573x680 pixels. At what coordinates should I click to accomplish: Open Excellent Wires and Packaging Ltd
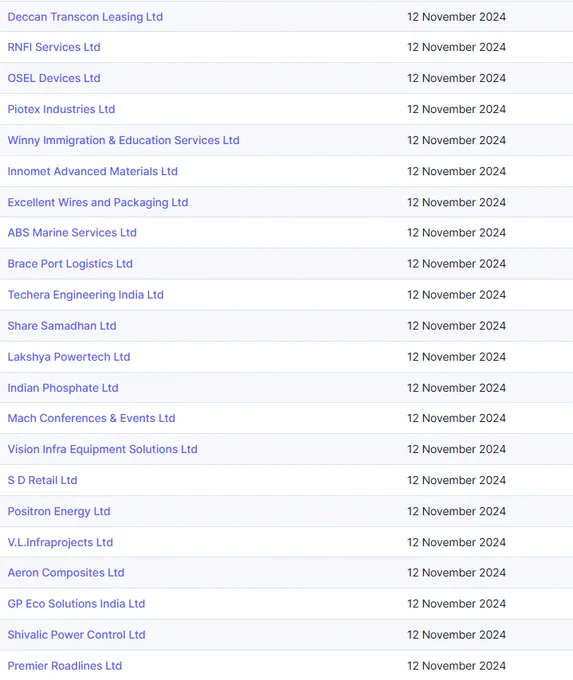click(x=98, y=203)
